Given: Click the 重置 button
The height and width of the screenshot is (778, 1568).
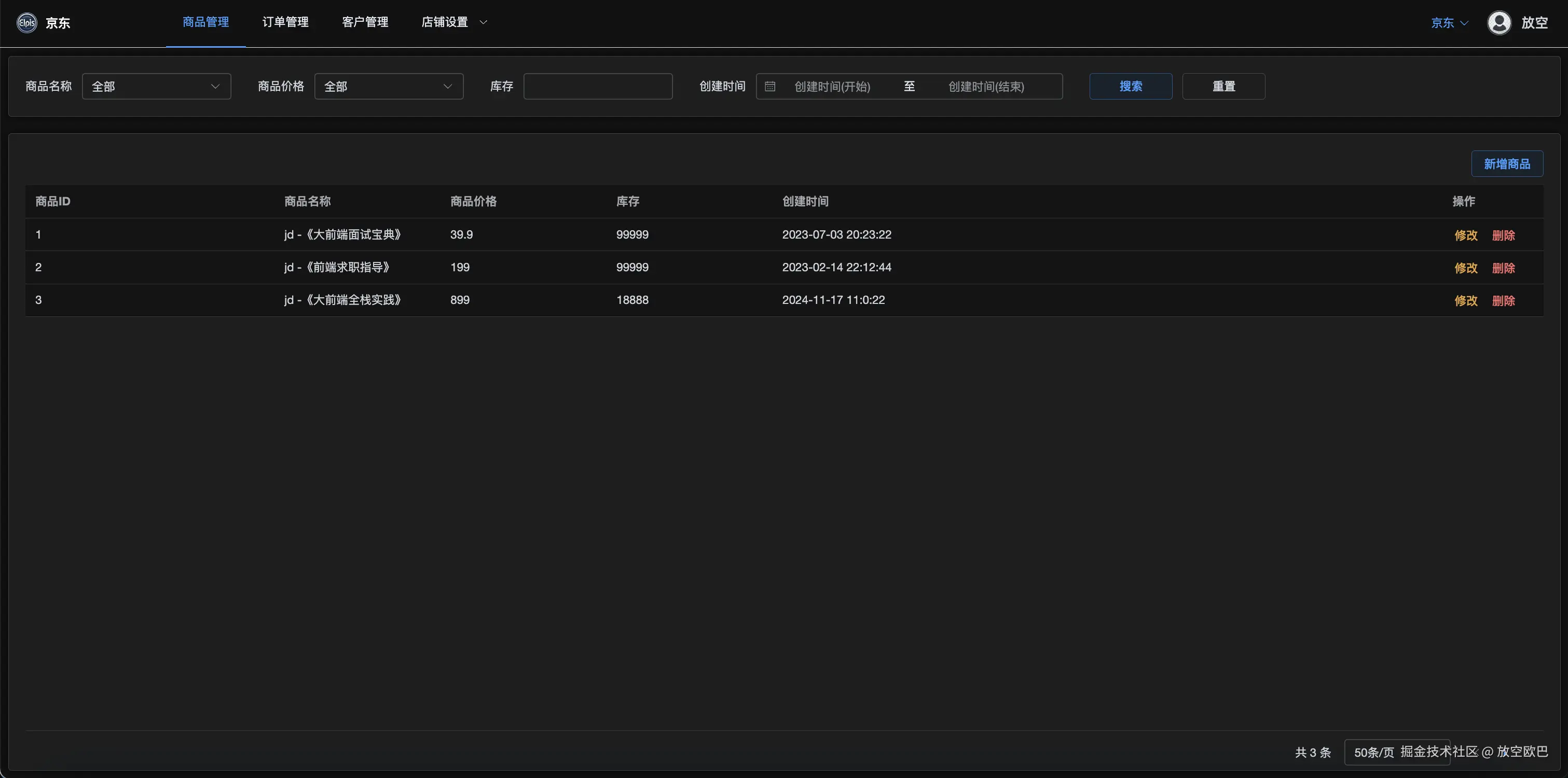Looking at the screenshot, I should click(x=1223, y=87).
